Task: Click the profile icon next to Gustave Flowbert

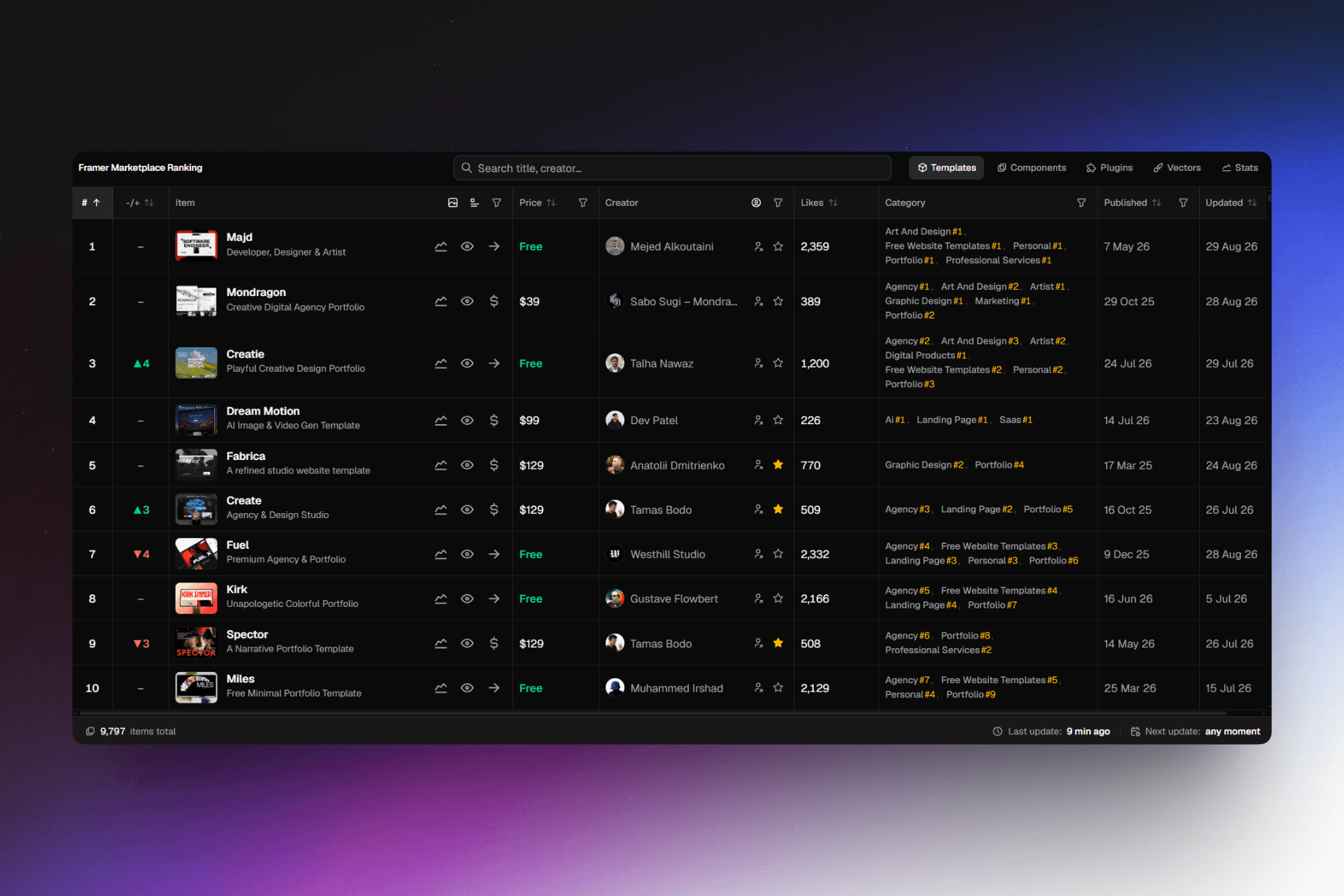Action: (x=758, y=598)
